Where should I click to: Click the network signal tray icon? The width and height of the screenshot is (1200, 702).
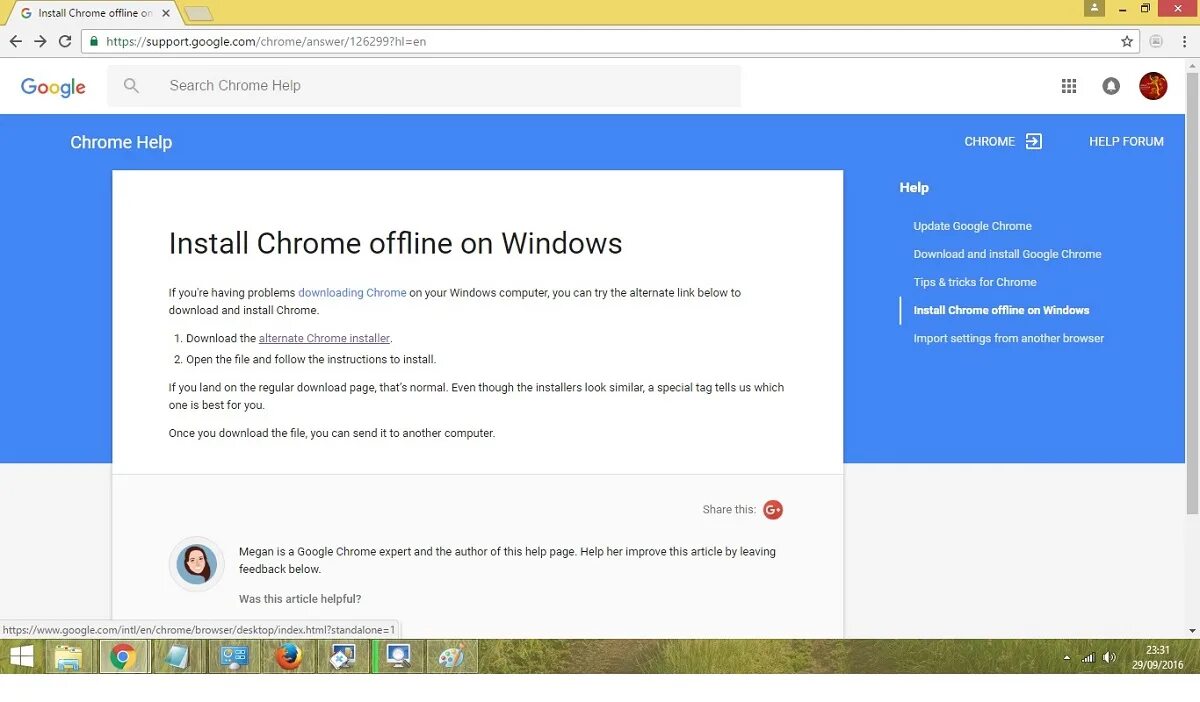1088,657
